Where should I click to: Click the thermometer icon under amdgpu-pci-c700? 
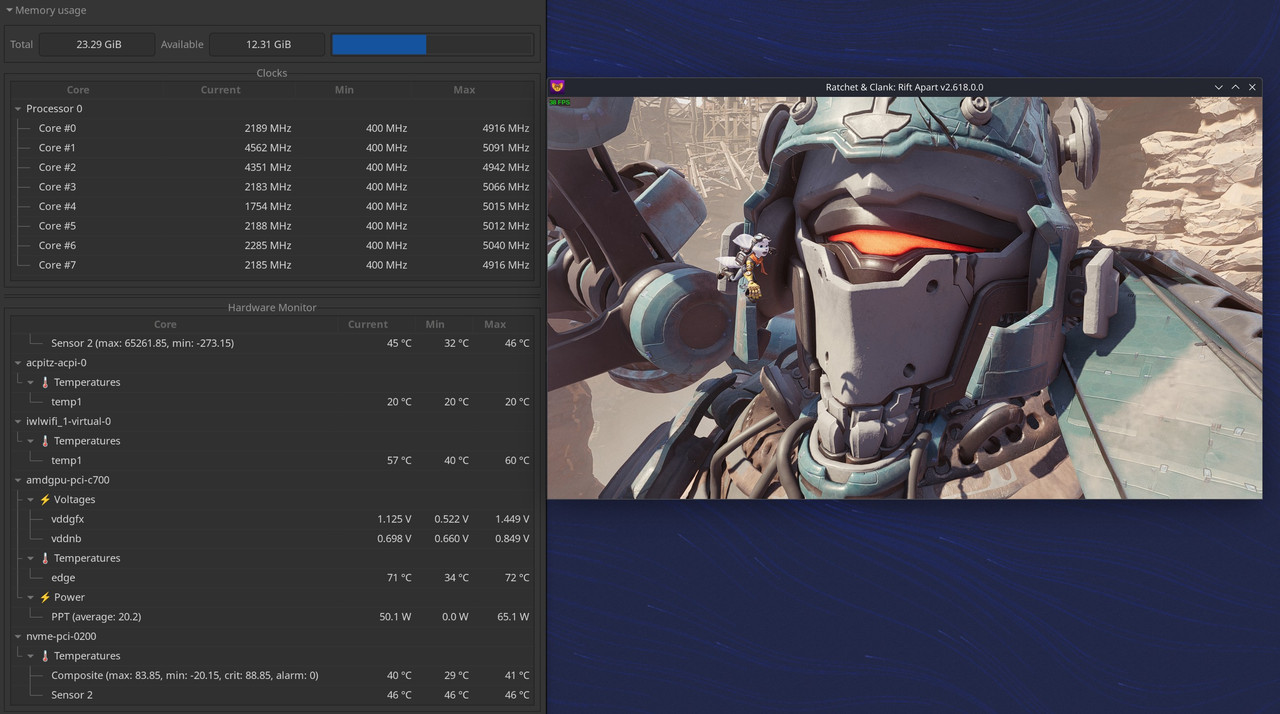(44, 558)
